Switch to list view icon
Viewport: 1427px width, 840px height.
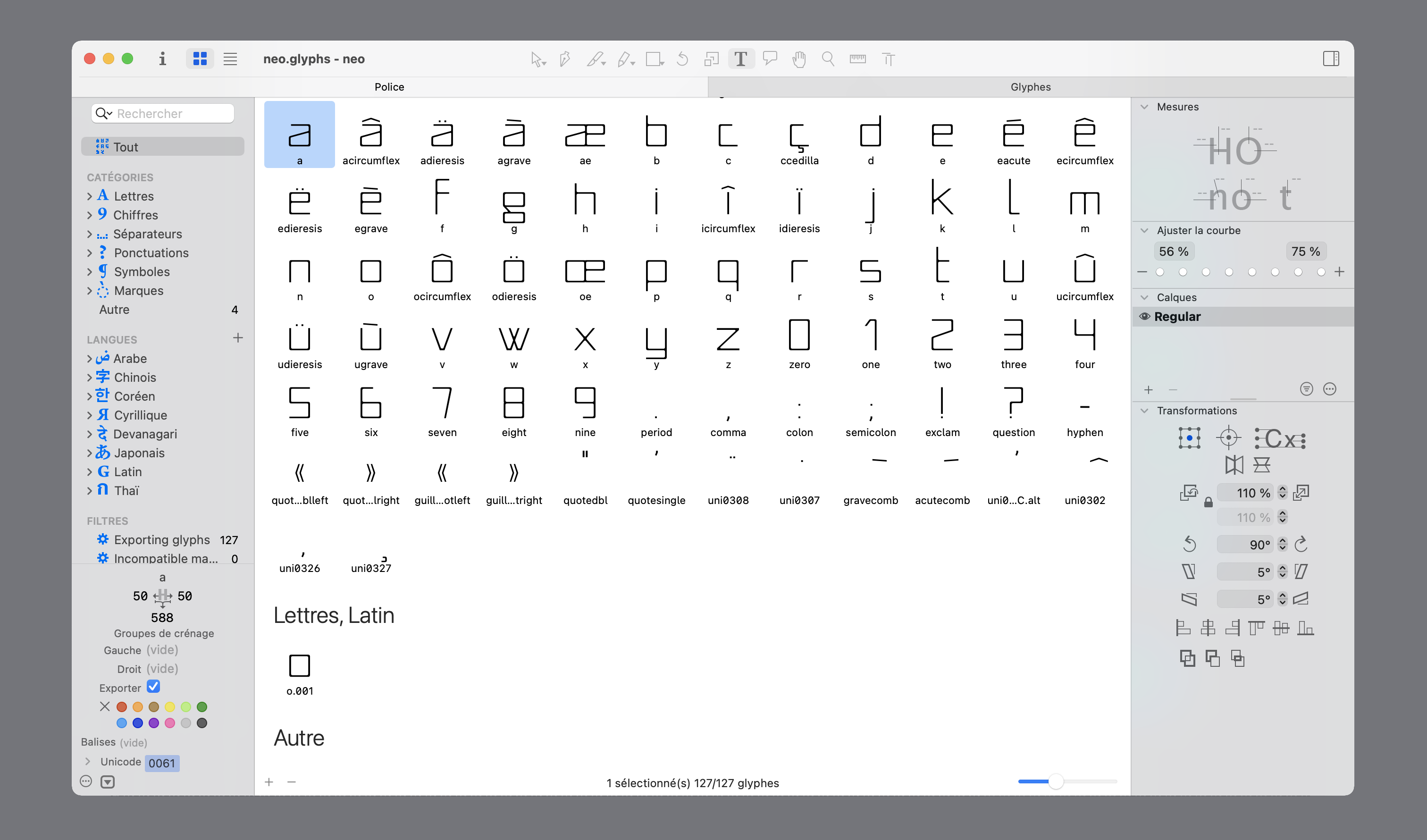230,59
